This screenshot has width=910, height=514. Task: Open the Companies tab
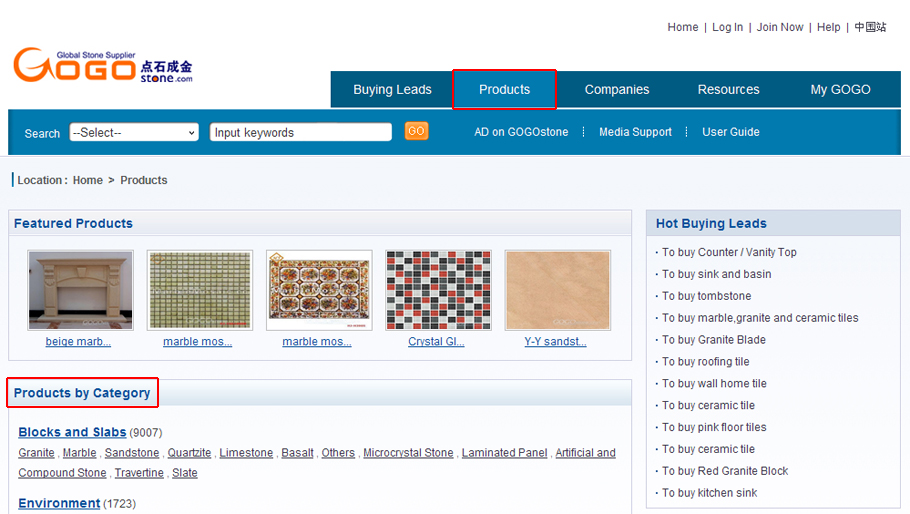click(616, 90)
